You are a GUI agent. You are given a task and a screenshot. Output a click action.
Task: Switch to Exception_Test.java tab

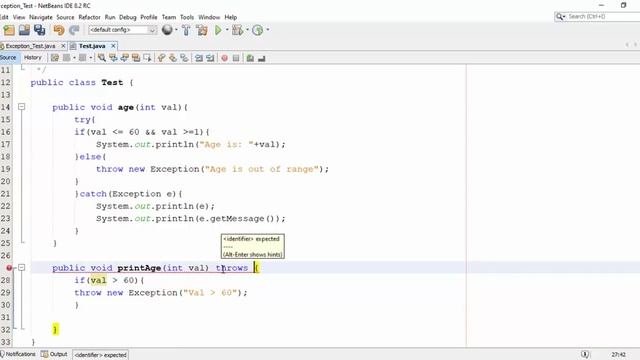pyautogui.click(x=30, y=46)
